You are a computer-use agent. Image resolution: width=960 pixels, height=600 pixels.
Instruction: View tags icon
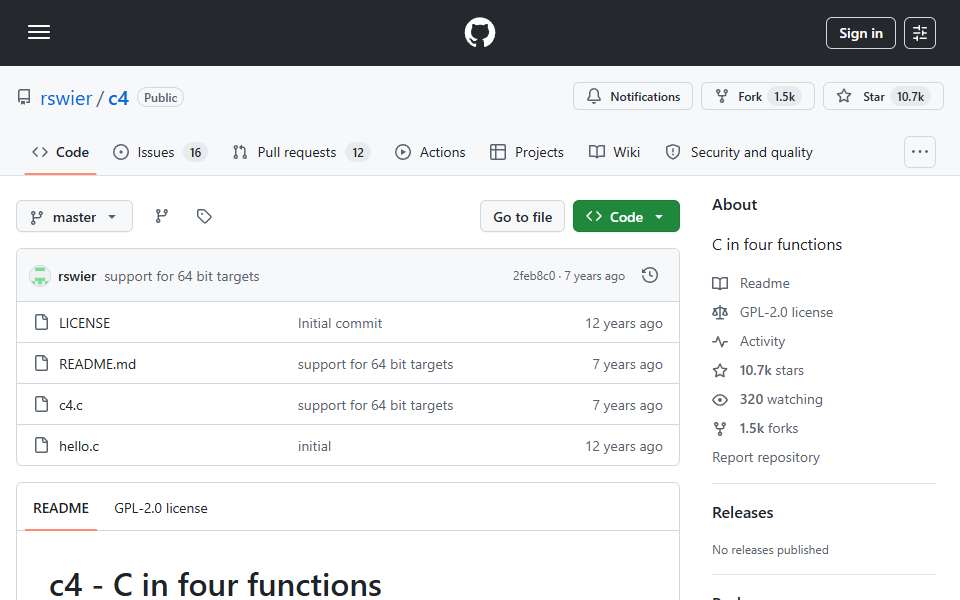pyautogui.click(x=204, y=216)
